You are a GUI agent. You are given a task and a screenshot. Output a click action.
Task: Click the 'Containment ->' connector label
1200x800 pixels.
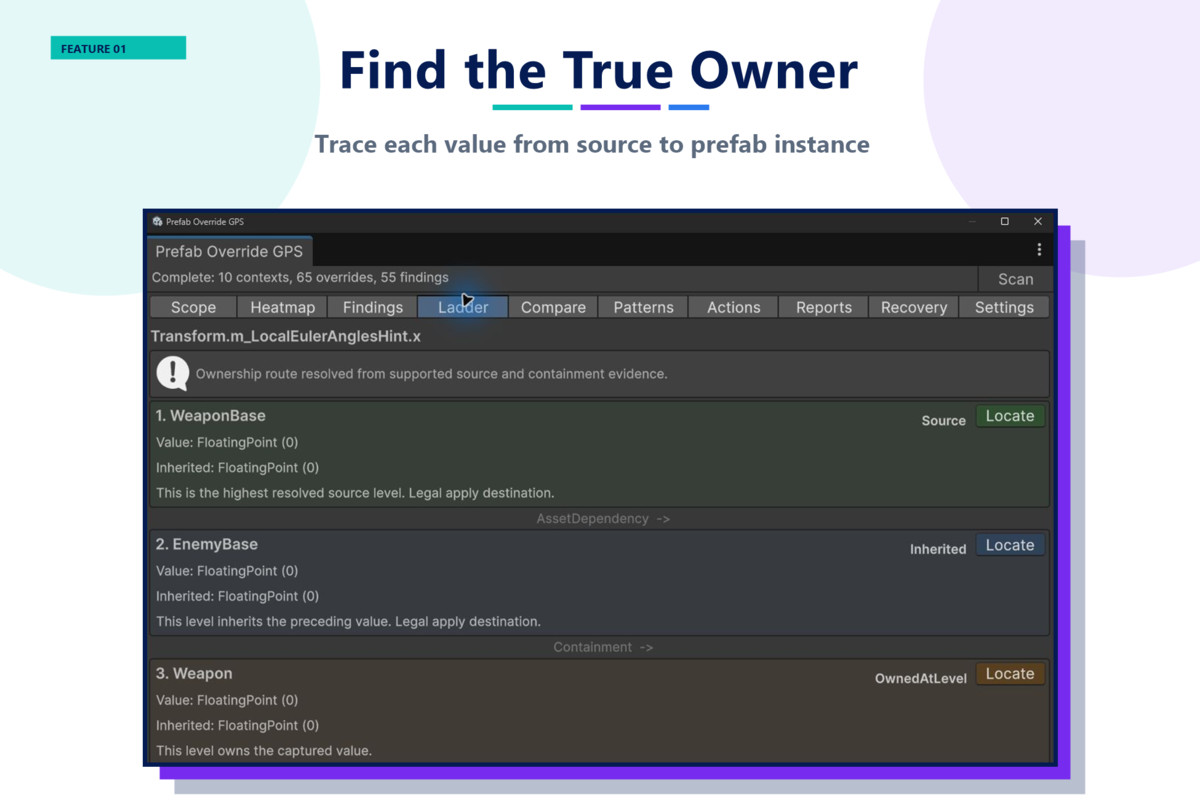[603, 647]
